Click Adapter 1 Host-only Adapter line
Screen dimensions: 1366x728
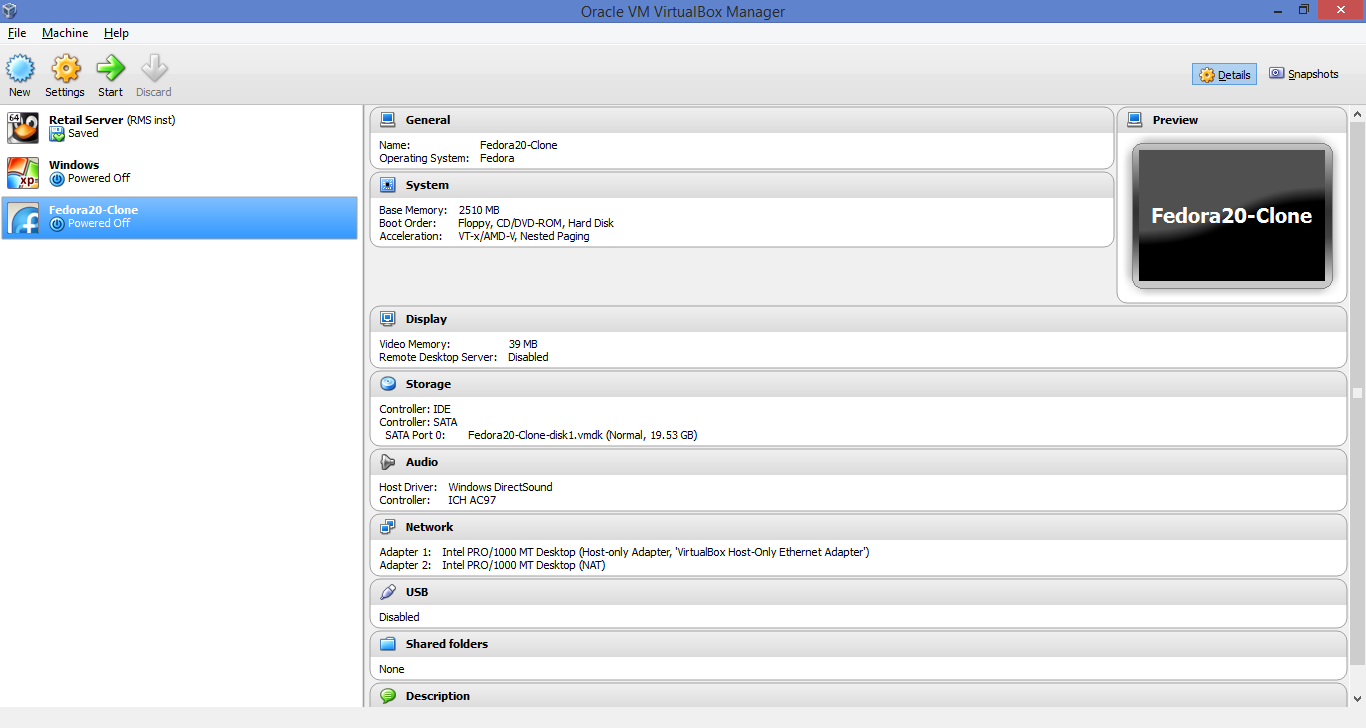(x=624, y=552)
